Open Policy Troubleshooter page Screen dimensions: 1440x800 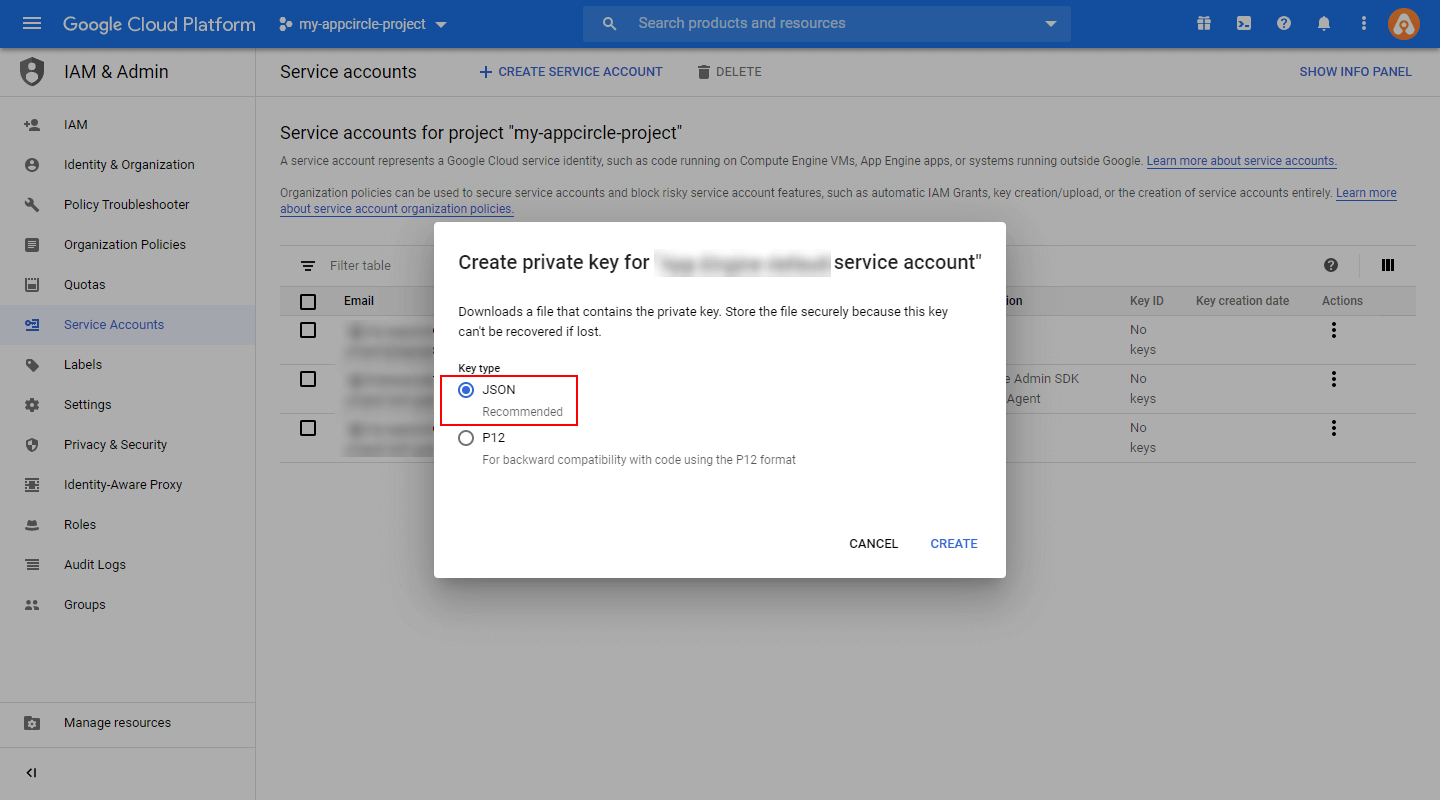127,205
